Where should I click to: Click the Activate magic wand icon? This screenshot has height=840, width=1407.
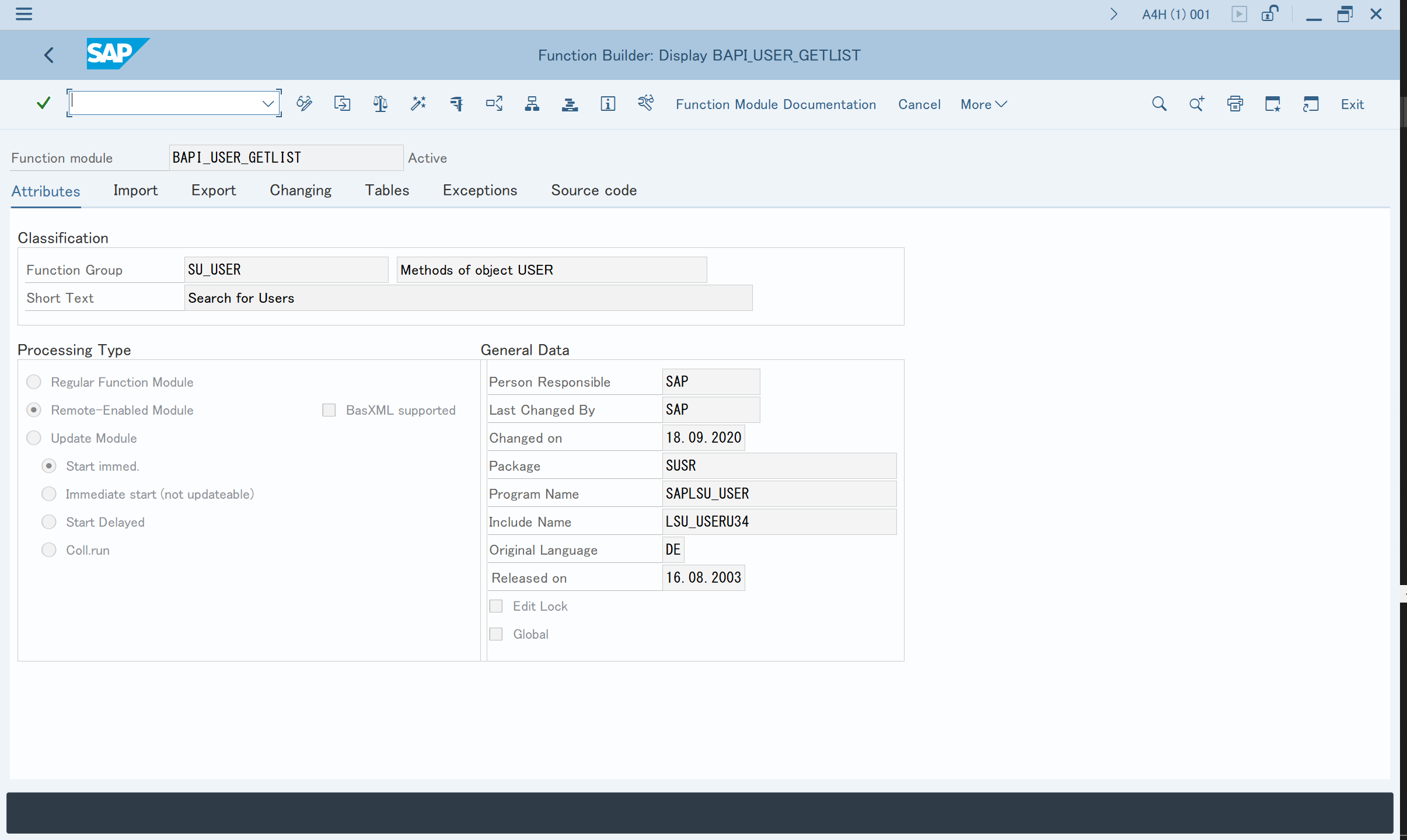tap(418, 104)
